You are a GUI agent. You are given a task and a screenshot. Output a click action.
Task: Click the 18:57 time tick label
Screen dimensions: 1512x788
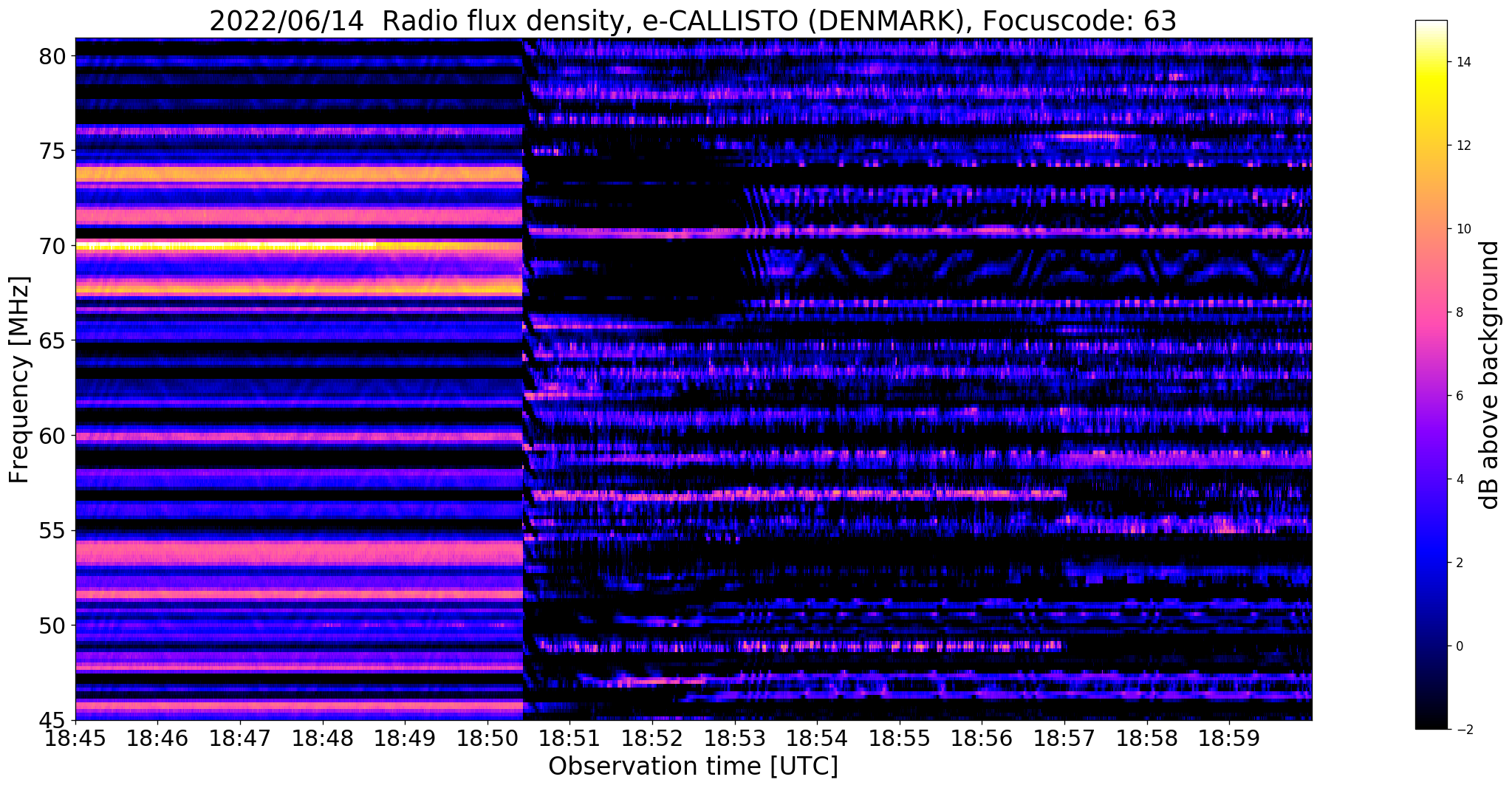point(1064,739)
